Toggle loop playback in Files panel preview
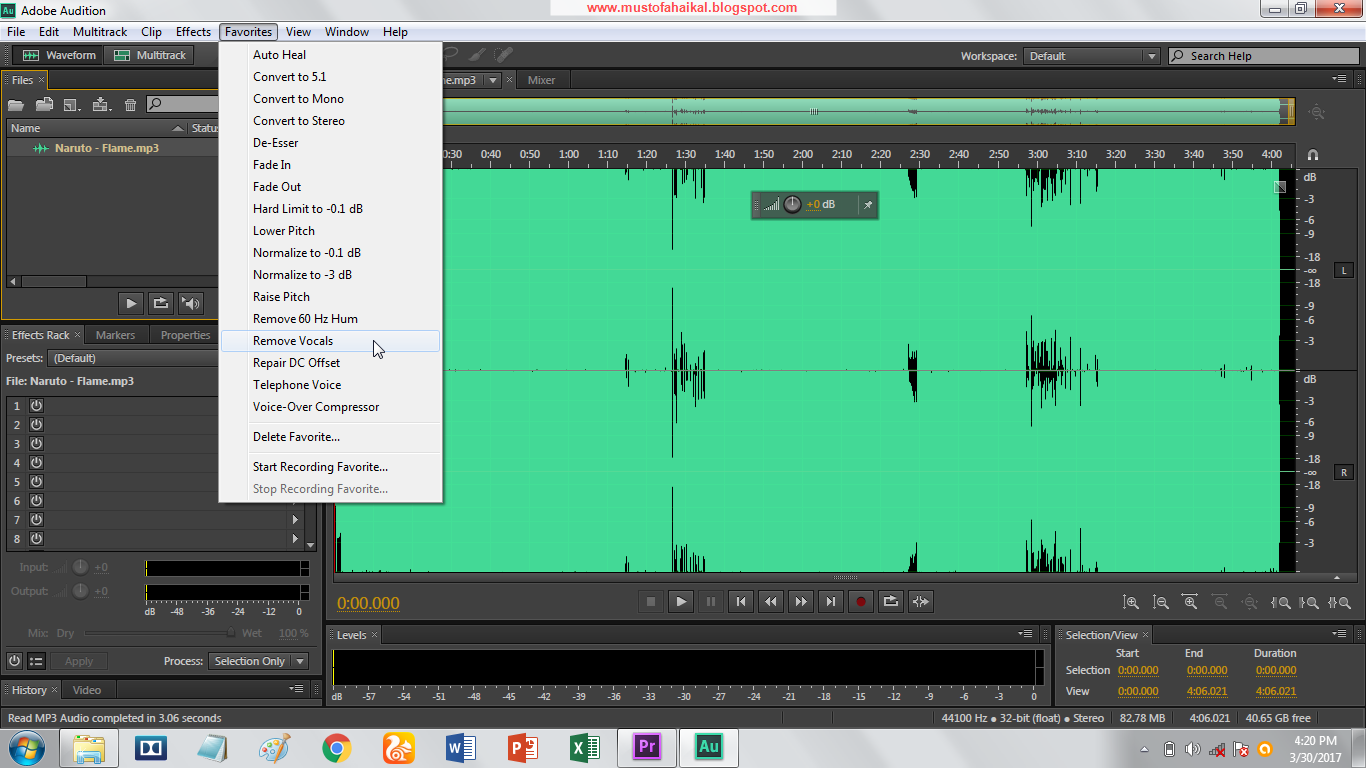Screen dimensions: 1366x768 (161, 303)
